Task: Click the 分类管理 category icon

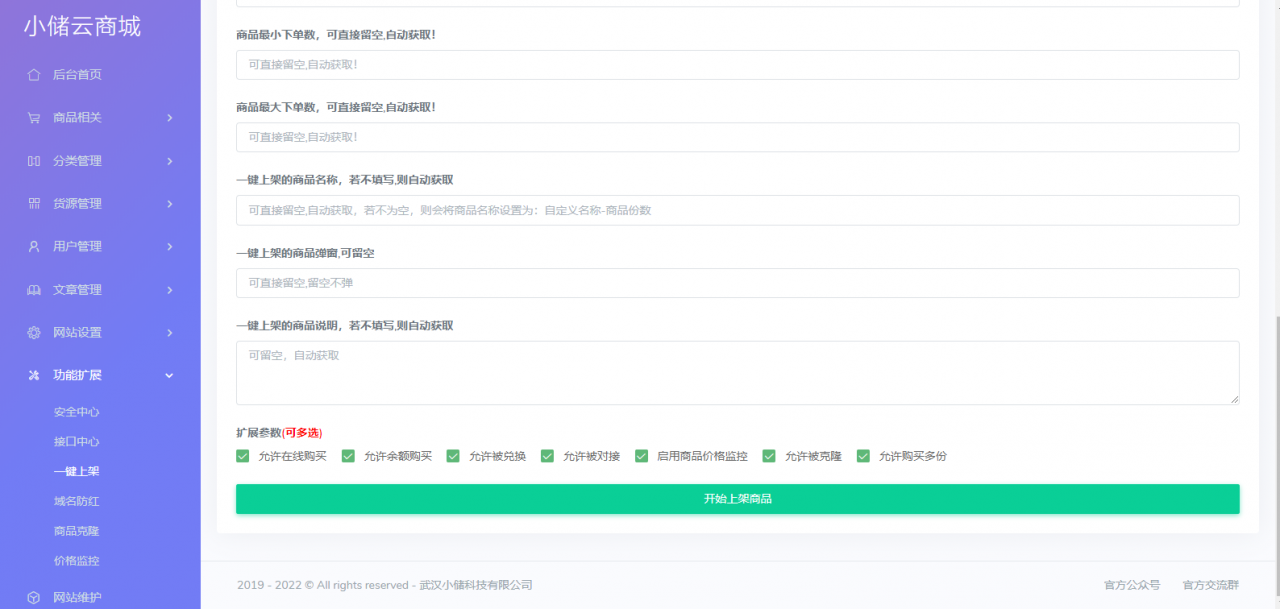Action: pyautogui.click(x=35, y=160)
